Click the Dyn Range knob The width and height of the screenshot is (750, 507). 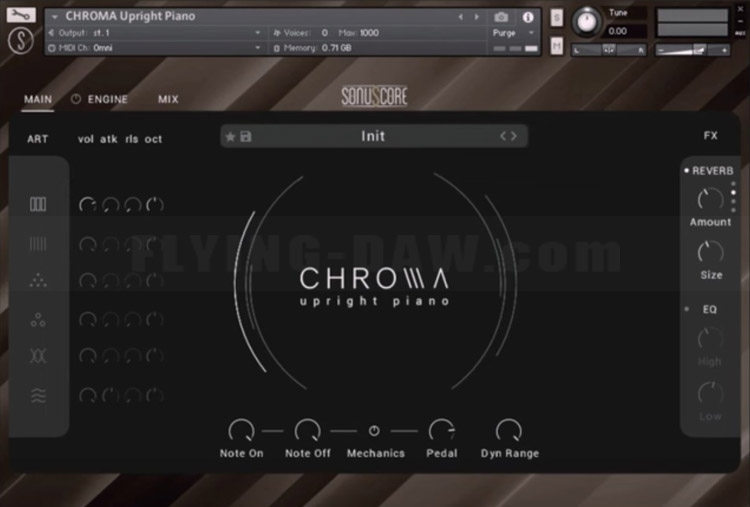click(x=509, y=430)
